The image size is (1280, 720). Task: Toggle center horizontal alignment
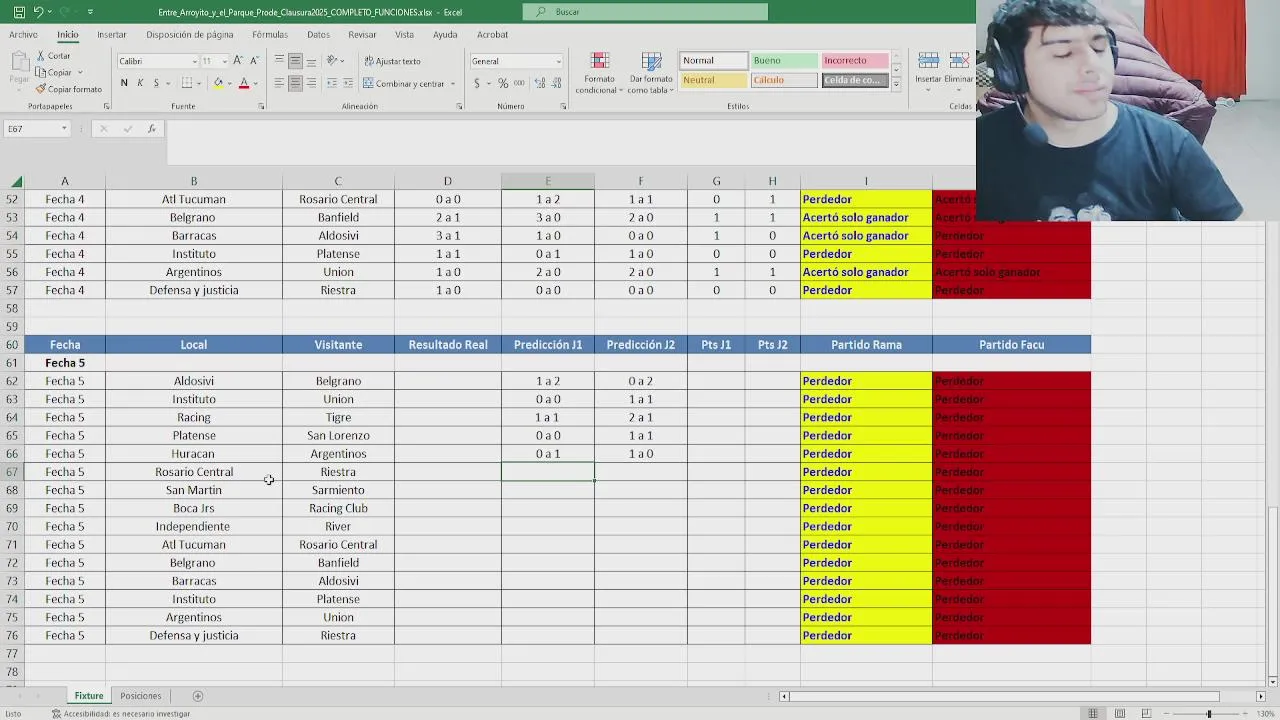(295, 83)
